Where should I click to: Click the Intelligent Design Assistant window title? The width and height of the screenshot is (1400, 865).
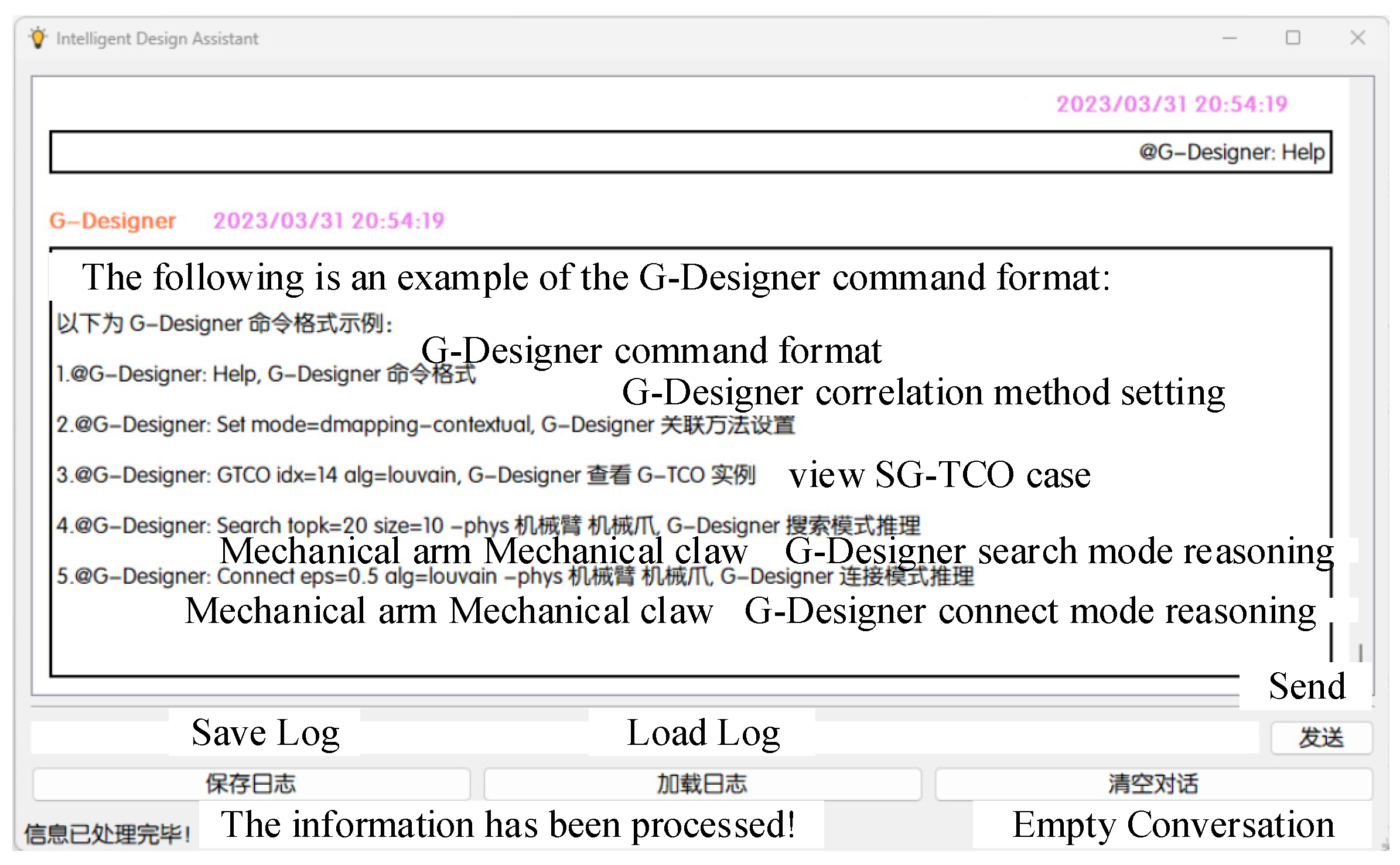click(x=157, y=39)
